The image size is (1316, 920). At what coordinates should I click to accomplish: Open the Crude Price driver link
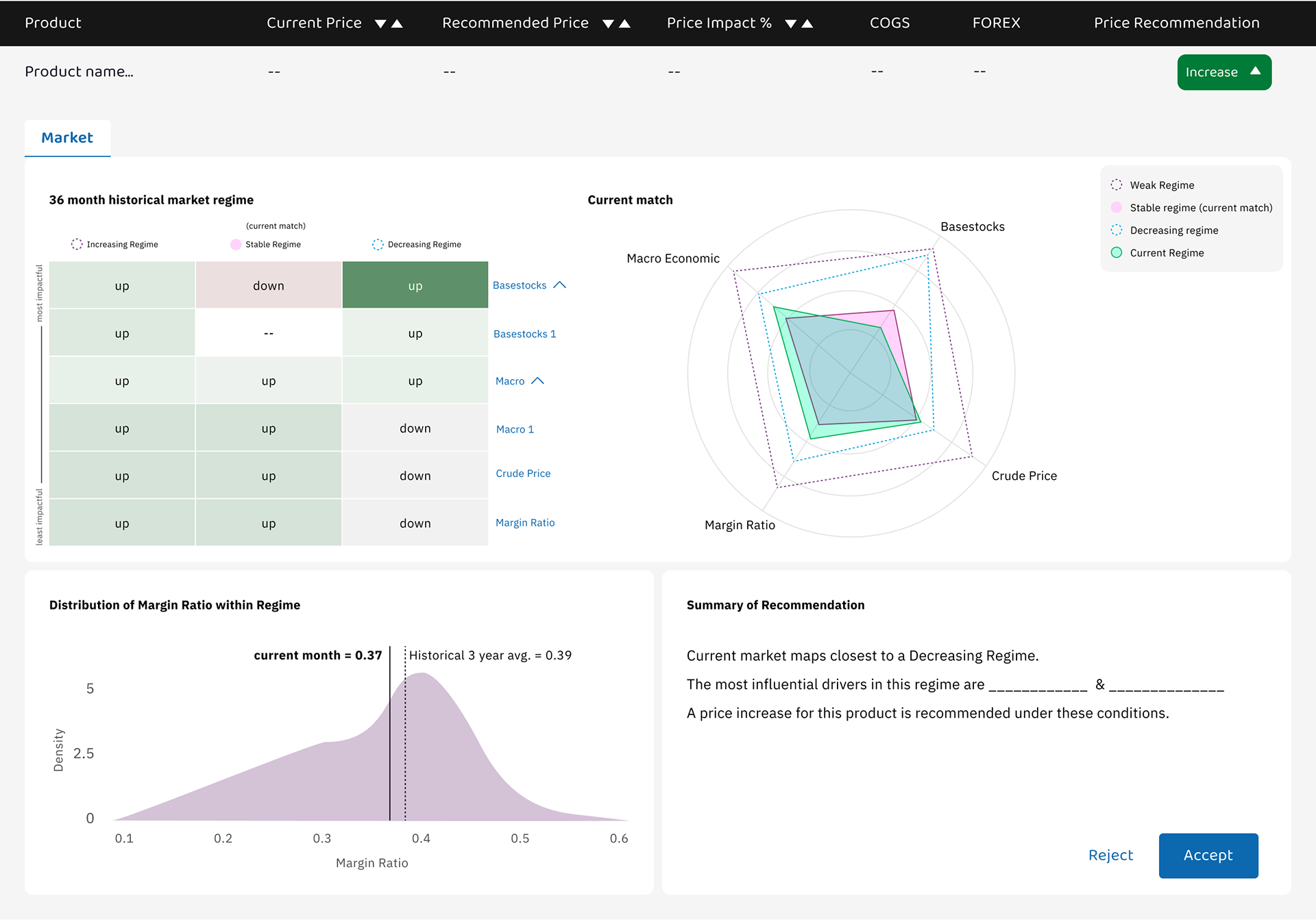(x=523, y=474)
